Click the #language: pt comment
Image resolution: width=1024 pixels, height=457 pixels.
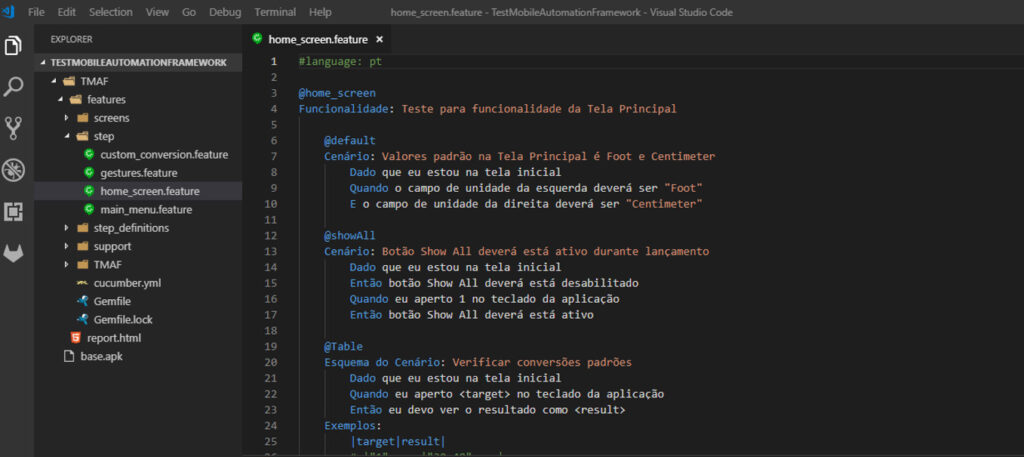point(340,61)
